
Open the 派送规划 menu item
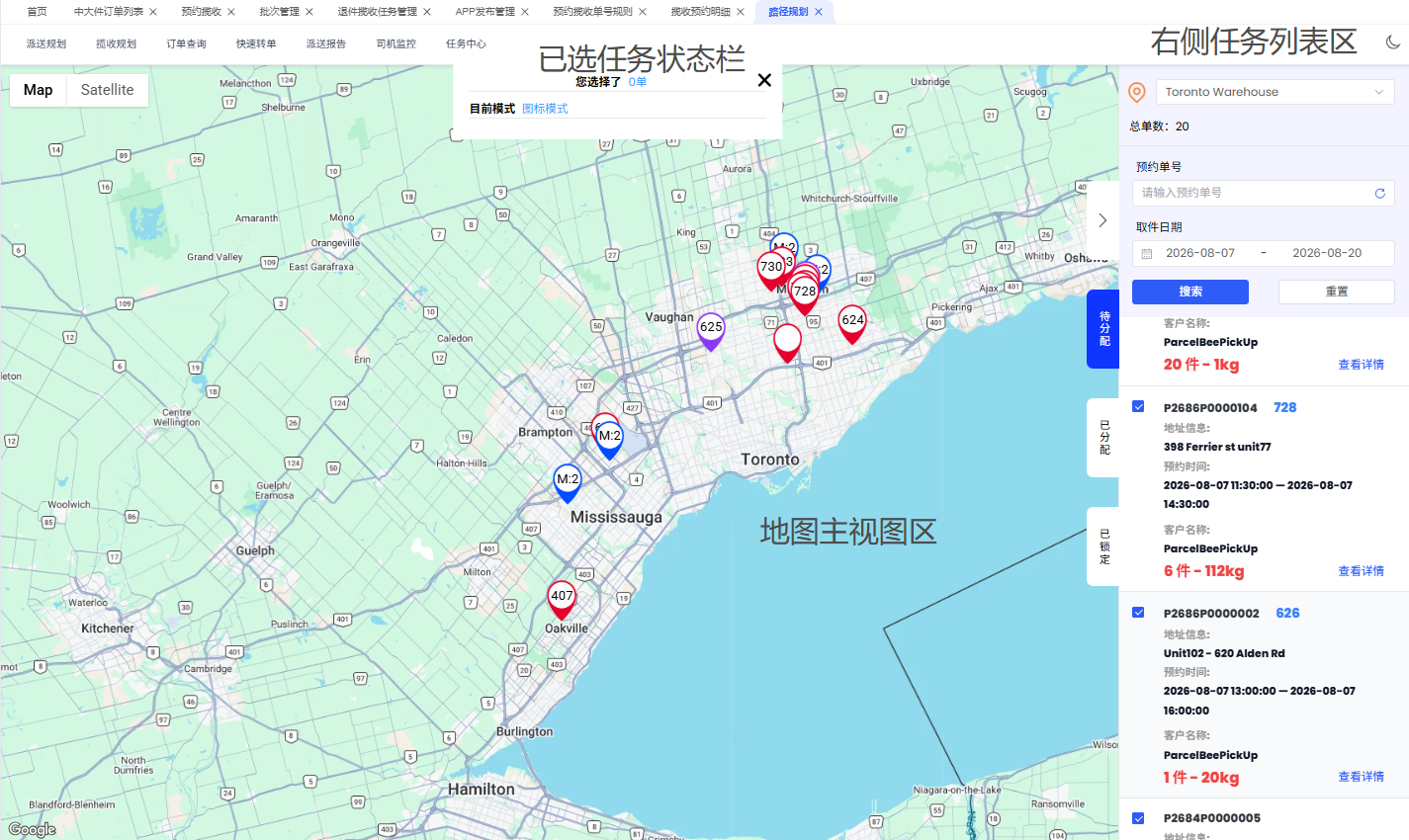pos(46,43)
